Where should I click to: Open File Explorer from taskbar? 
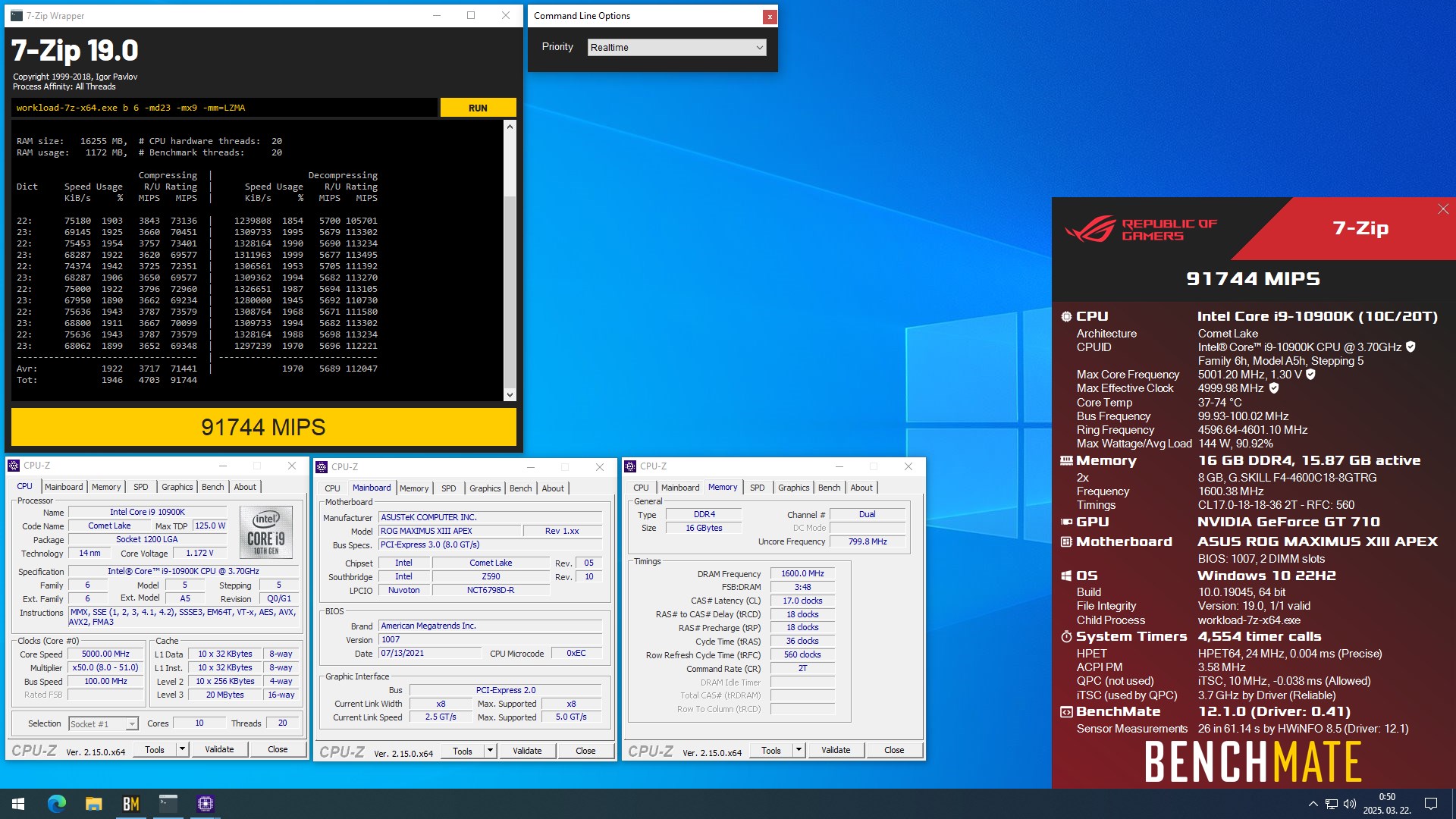pyautogui.click(x=94, y=804)
